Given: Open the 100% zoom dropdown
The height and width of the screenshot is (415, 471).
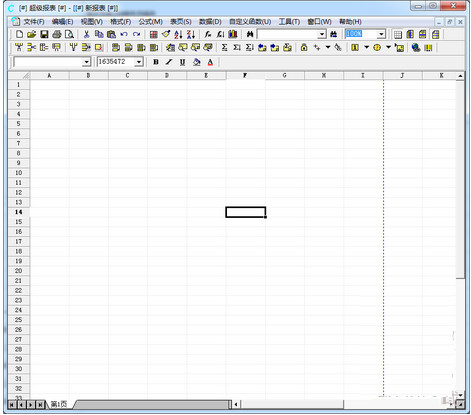Looking at the screenshot, I should (381, 34).
